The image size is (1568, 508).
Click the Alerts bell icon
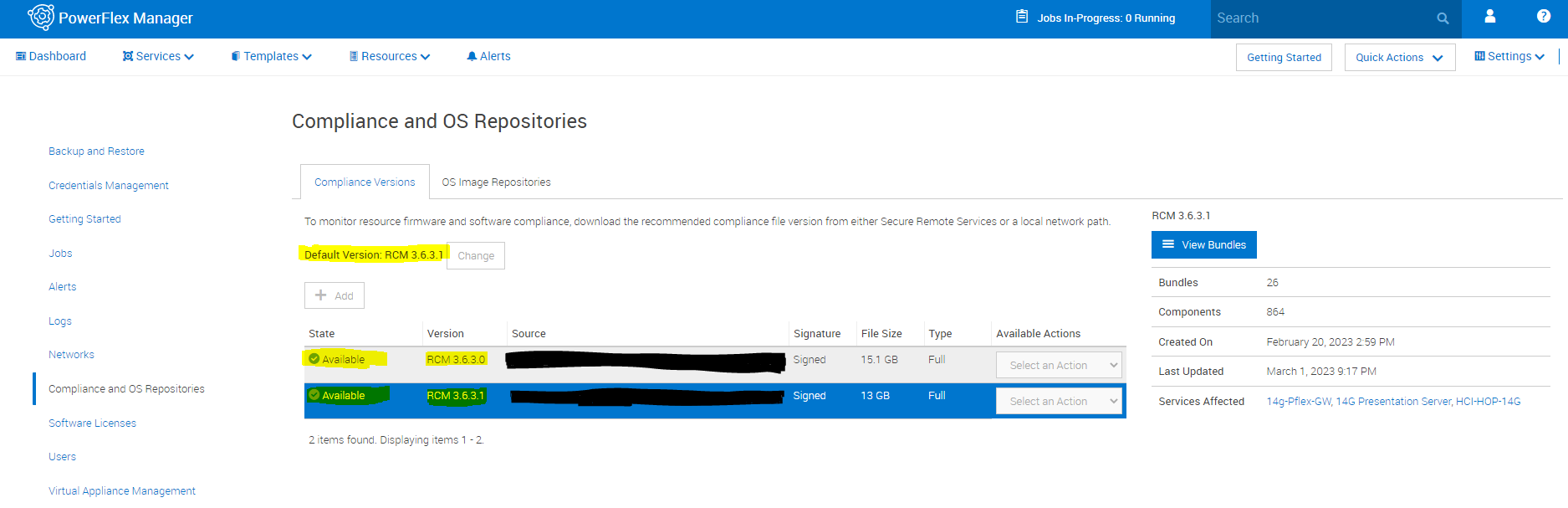(472, 56)
